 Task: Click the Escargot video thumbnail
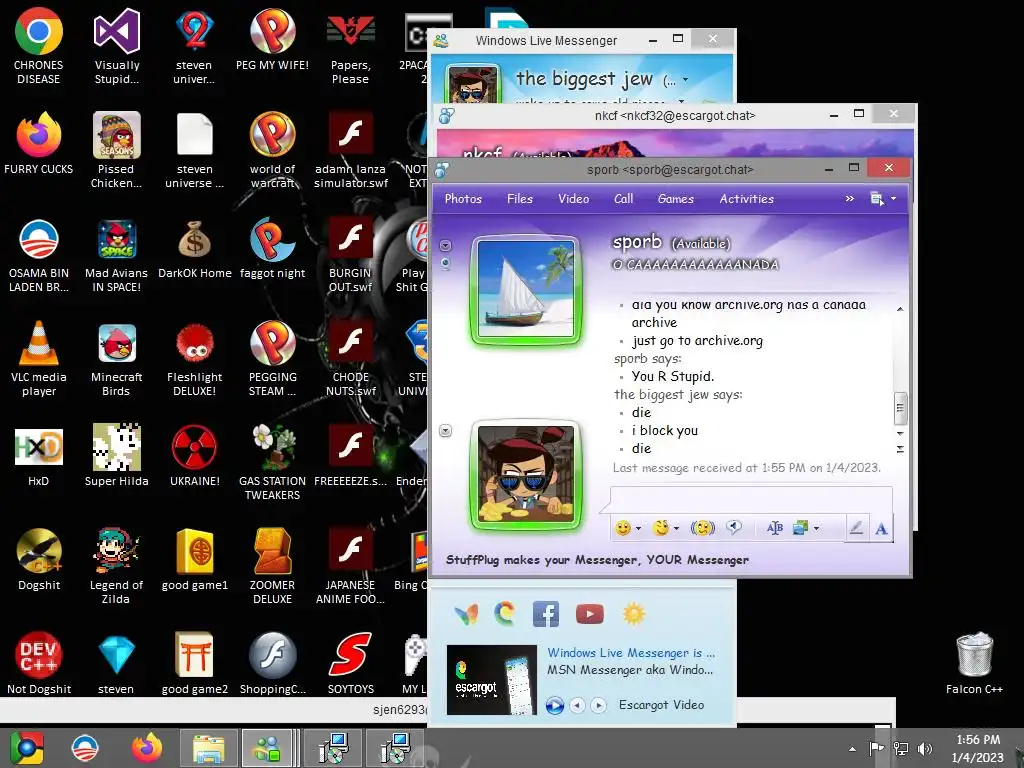click(492, 680)
